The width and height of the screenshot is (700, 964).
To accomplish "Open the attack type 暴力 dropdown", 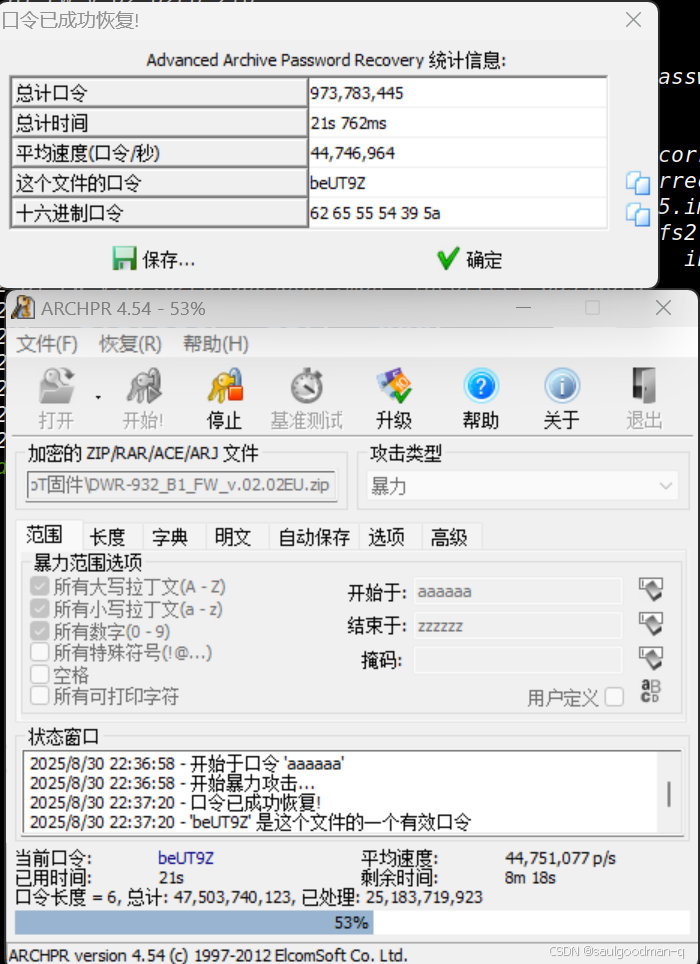I will (522, 486).
